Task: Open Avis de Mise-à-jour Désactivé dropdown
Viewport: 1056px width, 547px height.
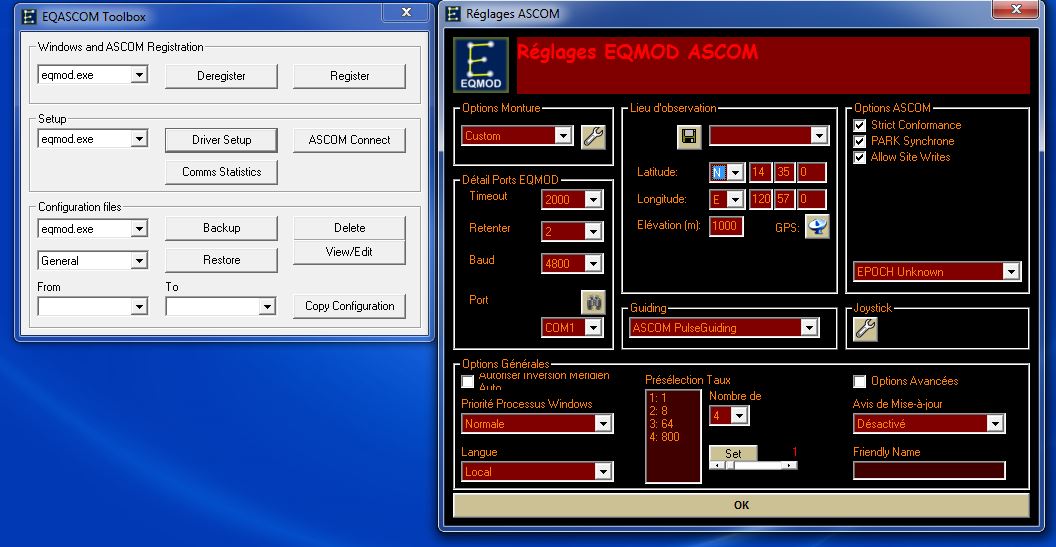Action: (995, 424)
